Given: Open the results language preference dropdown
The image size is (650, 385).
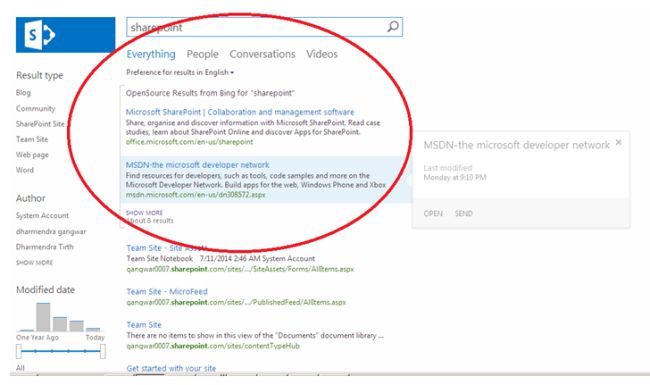Looking at the screenshot, I should [x=180, y=73].
